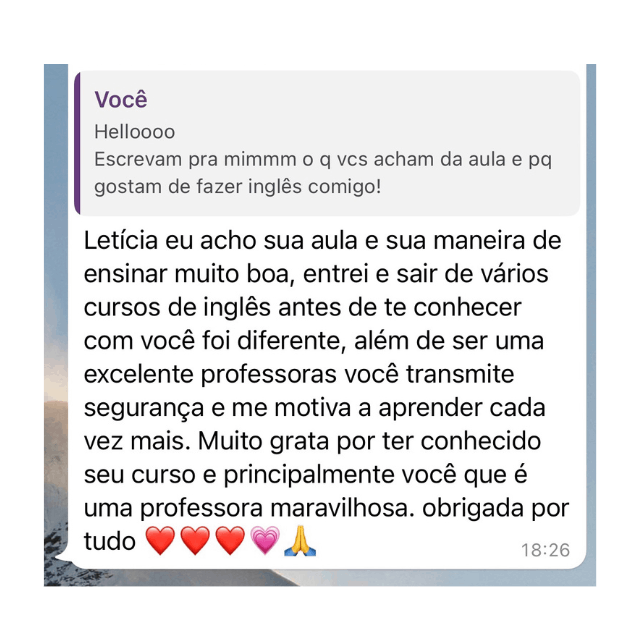Click the word 'Letícia' in the message
The image size is (640, 640).
121,240
